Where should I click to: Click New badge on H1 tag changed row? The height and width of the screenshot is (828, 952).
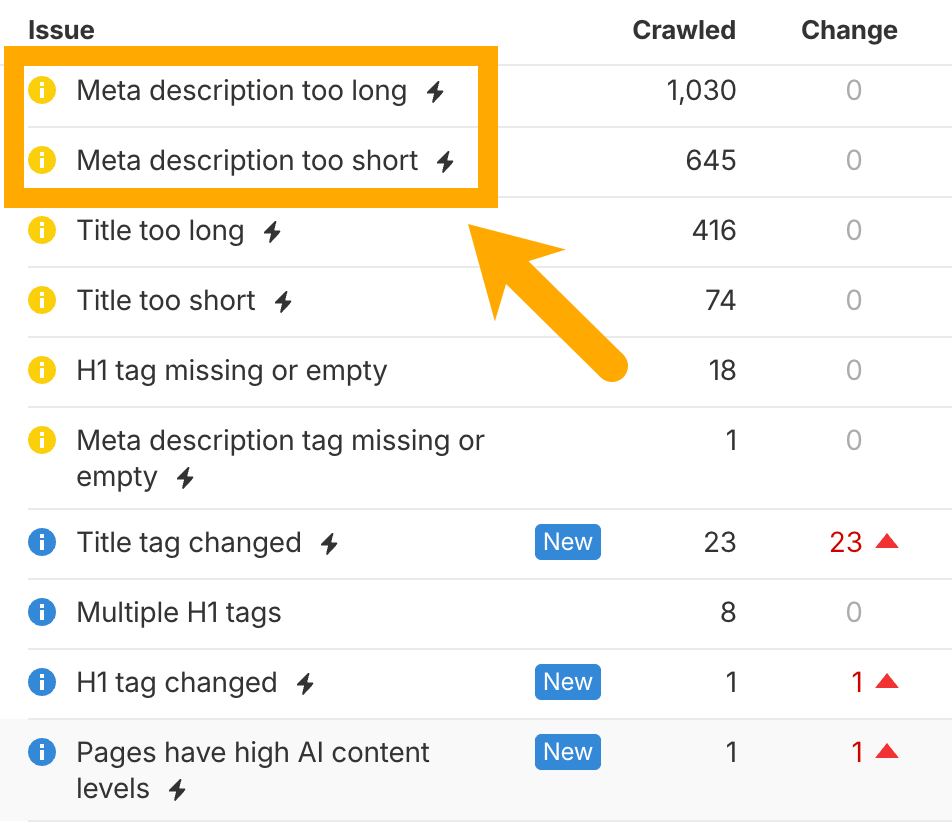(567, 682)
